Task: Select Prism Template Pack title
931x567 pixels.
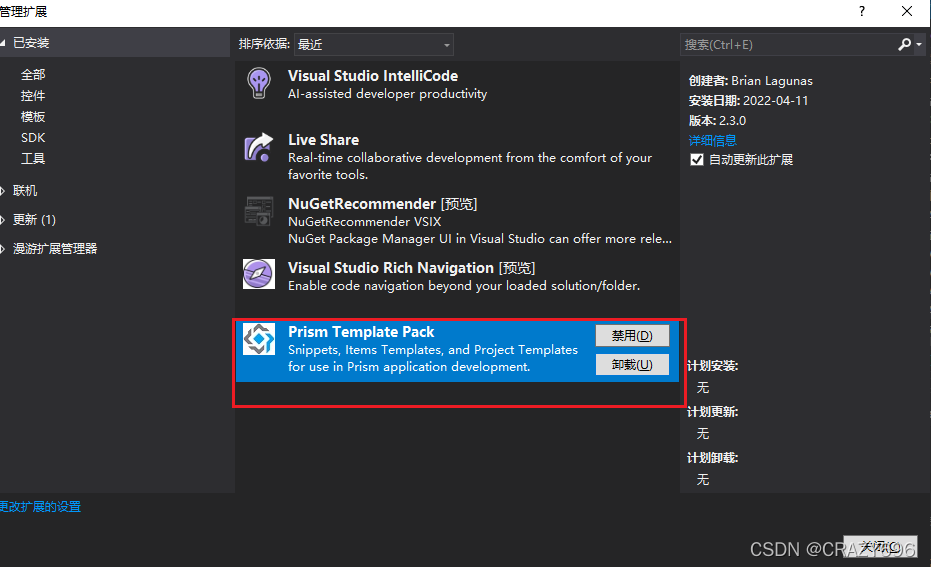Action: [x=361, y=332]
